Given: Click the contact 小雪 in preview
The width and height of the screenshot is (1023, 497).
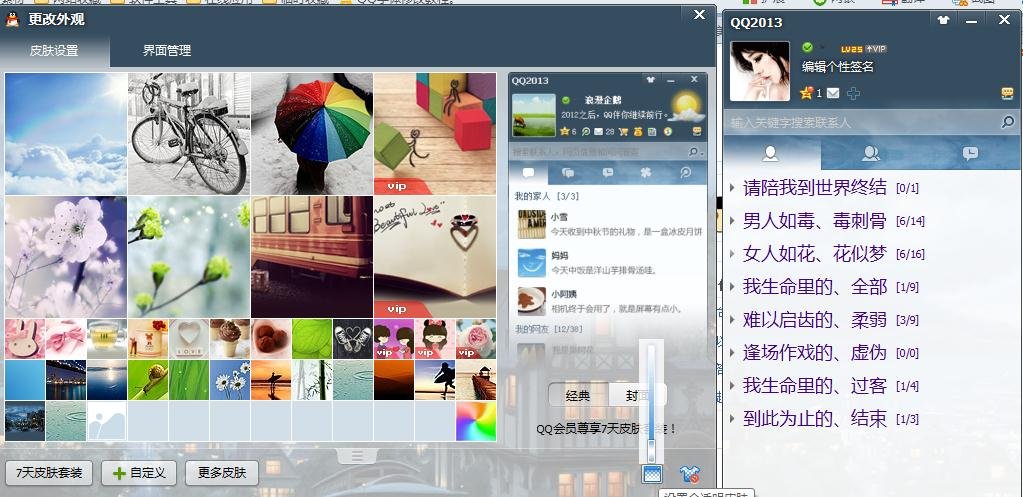Looking at the screenshot, I should [x=608, y=224].
